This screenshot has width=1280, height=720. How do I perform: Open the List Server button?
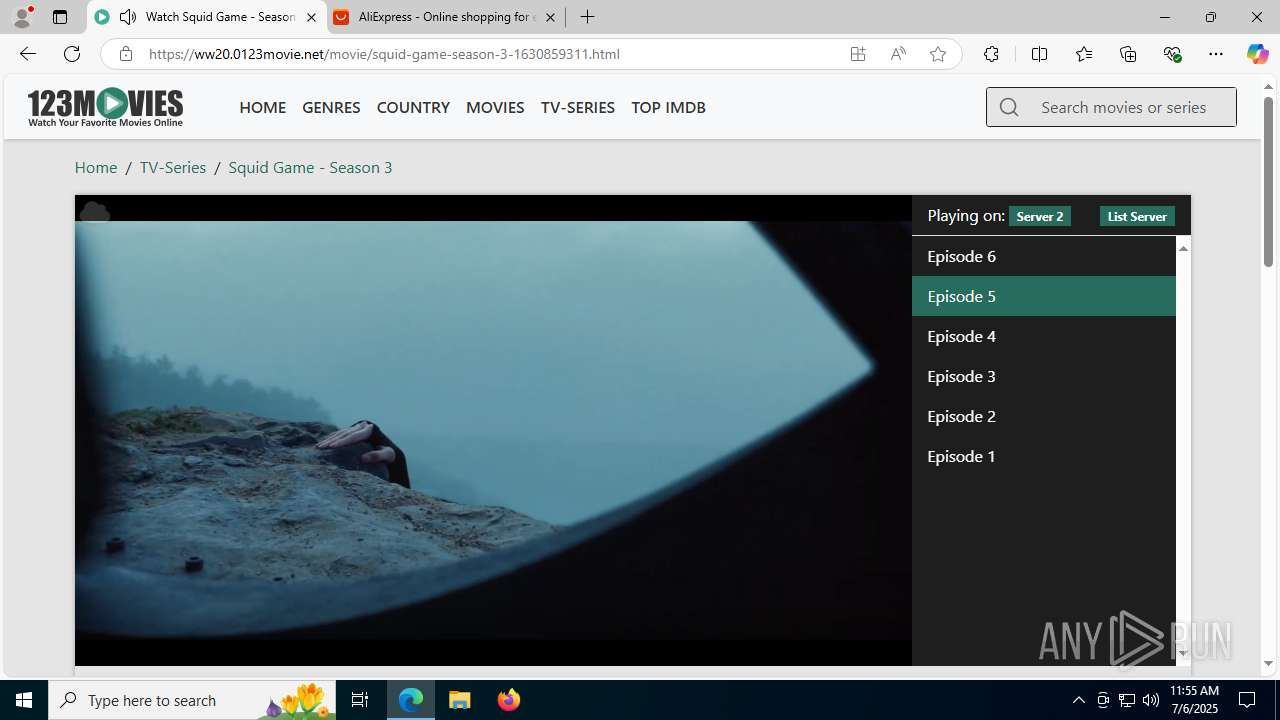(1137, 216)
